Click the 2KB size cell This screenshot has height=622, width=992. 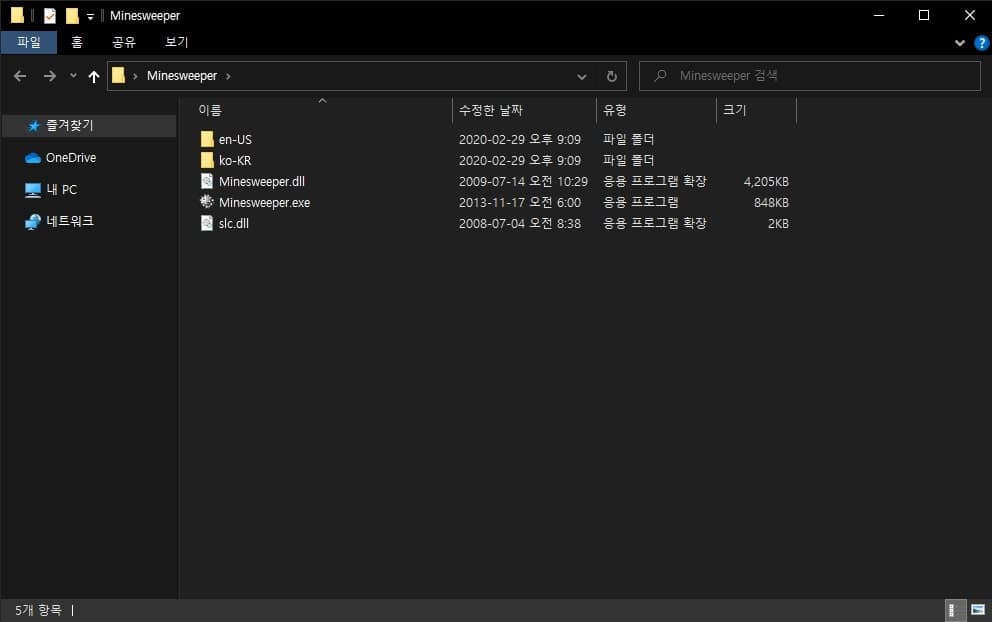coord(778,223)
